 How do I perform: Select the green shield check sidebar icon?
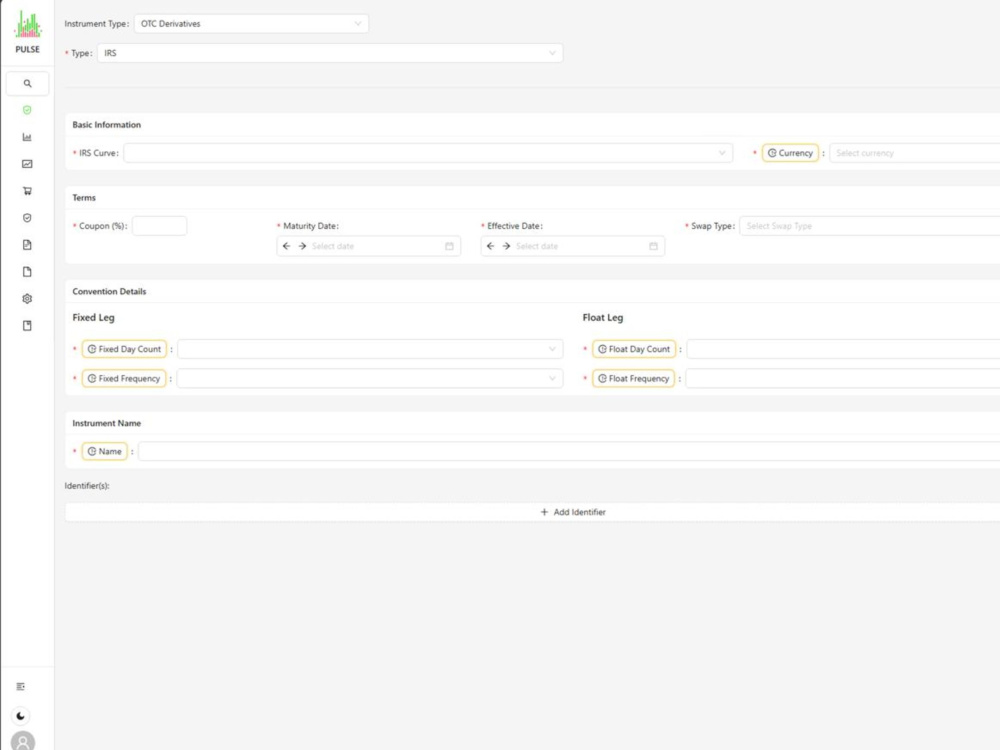click(x=27, y=110)
